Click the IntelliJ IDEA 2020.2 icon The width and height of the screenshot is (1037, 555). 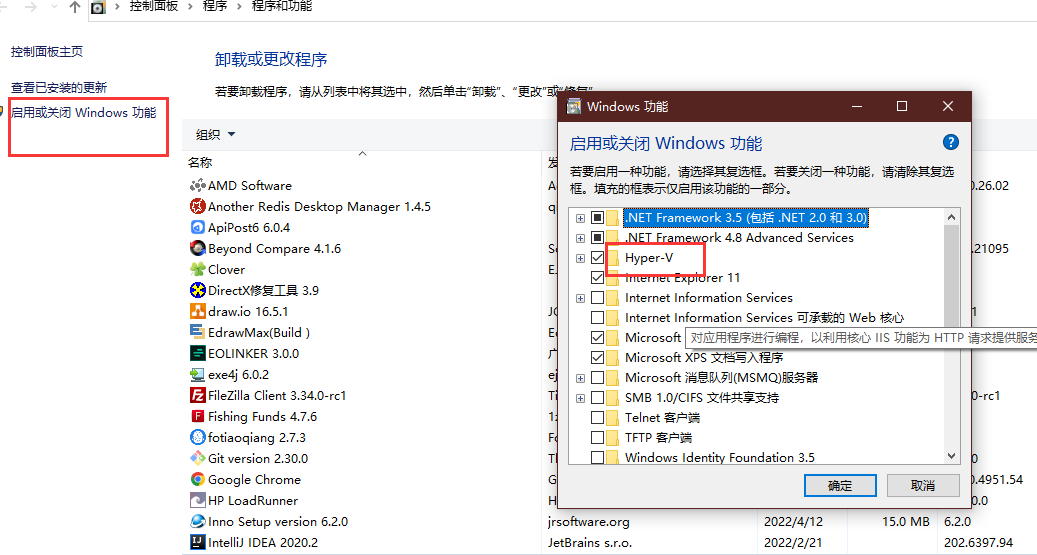click(197, 542)
